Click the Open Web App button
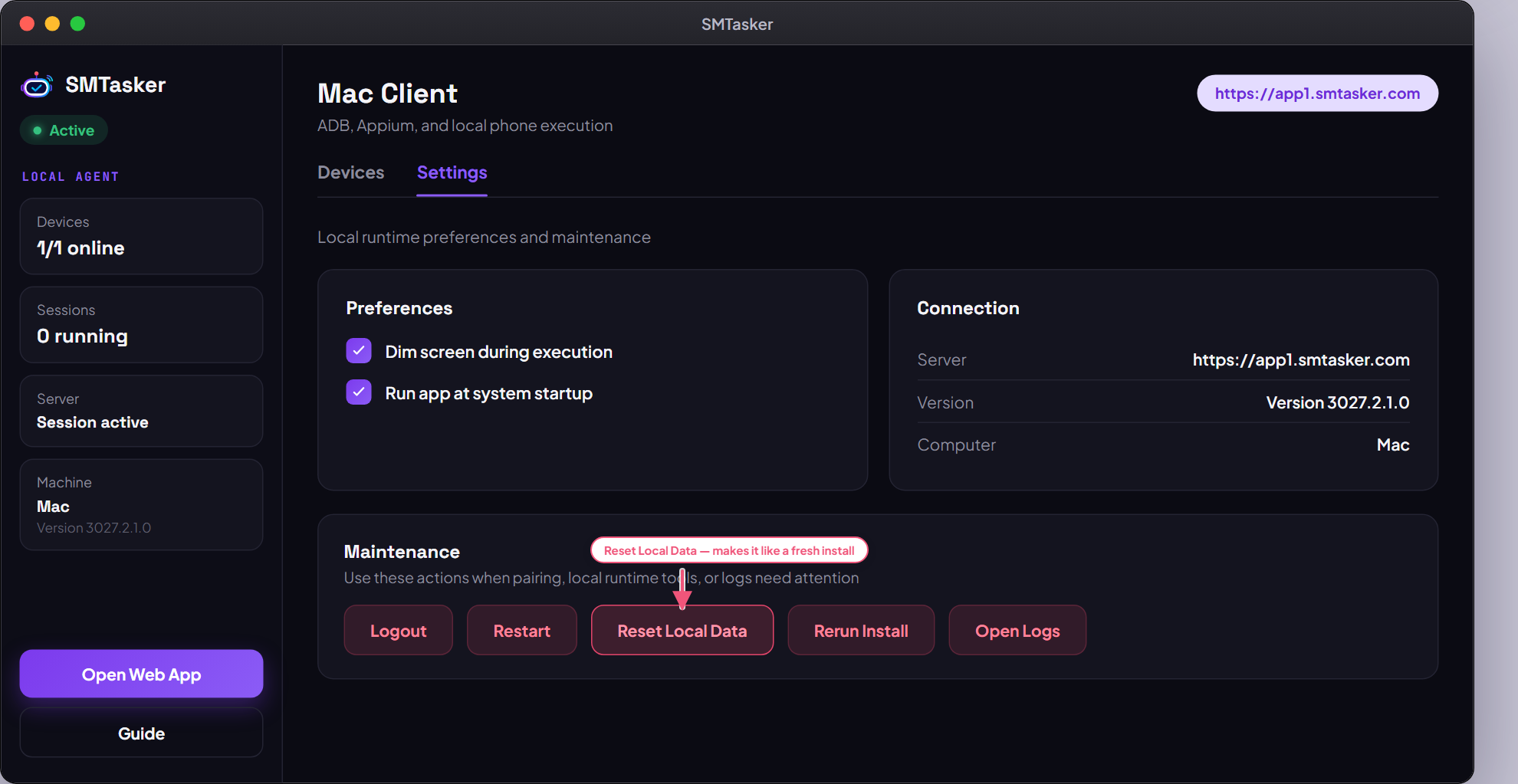The image size is (1518, 784). [x=142, y=674]
